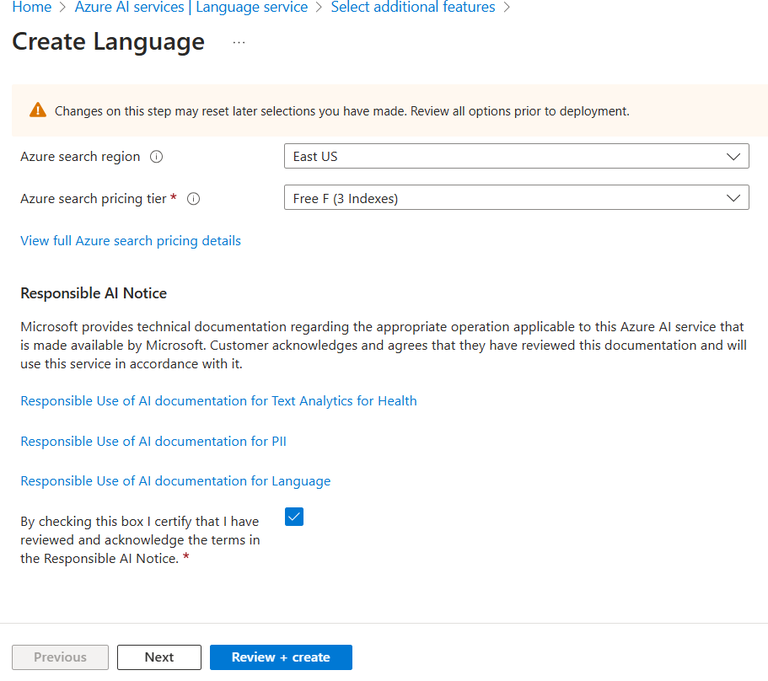The height and width of the screenshot is (681, 768).
Task: Open Responsible Use of AI documentation for PII
Action: click(x=153, y=441)
